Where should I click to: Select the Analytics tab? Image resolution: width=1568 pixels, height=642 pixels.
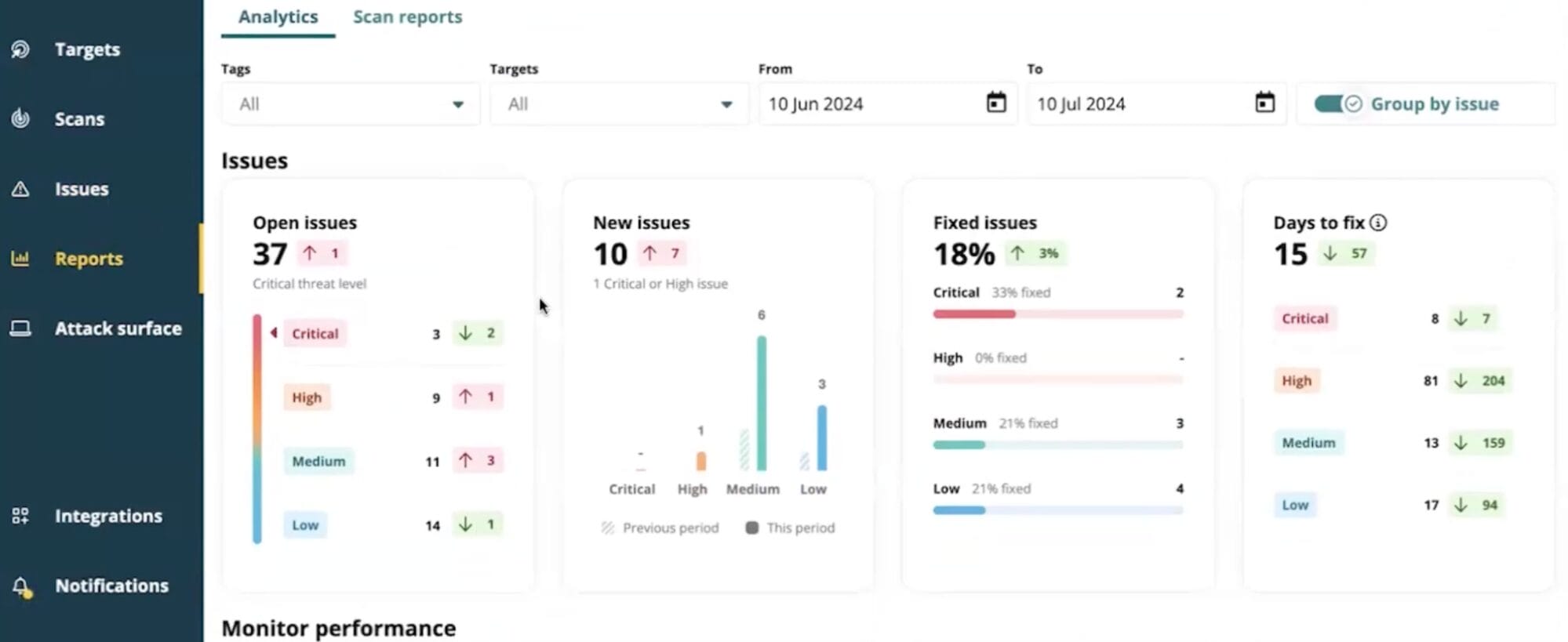pyautogui.click(x=278, y=17)
